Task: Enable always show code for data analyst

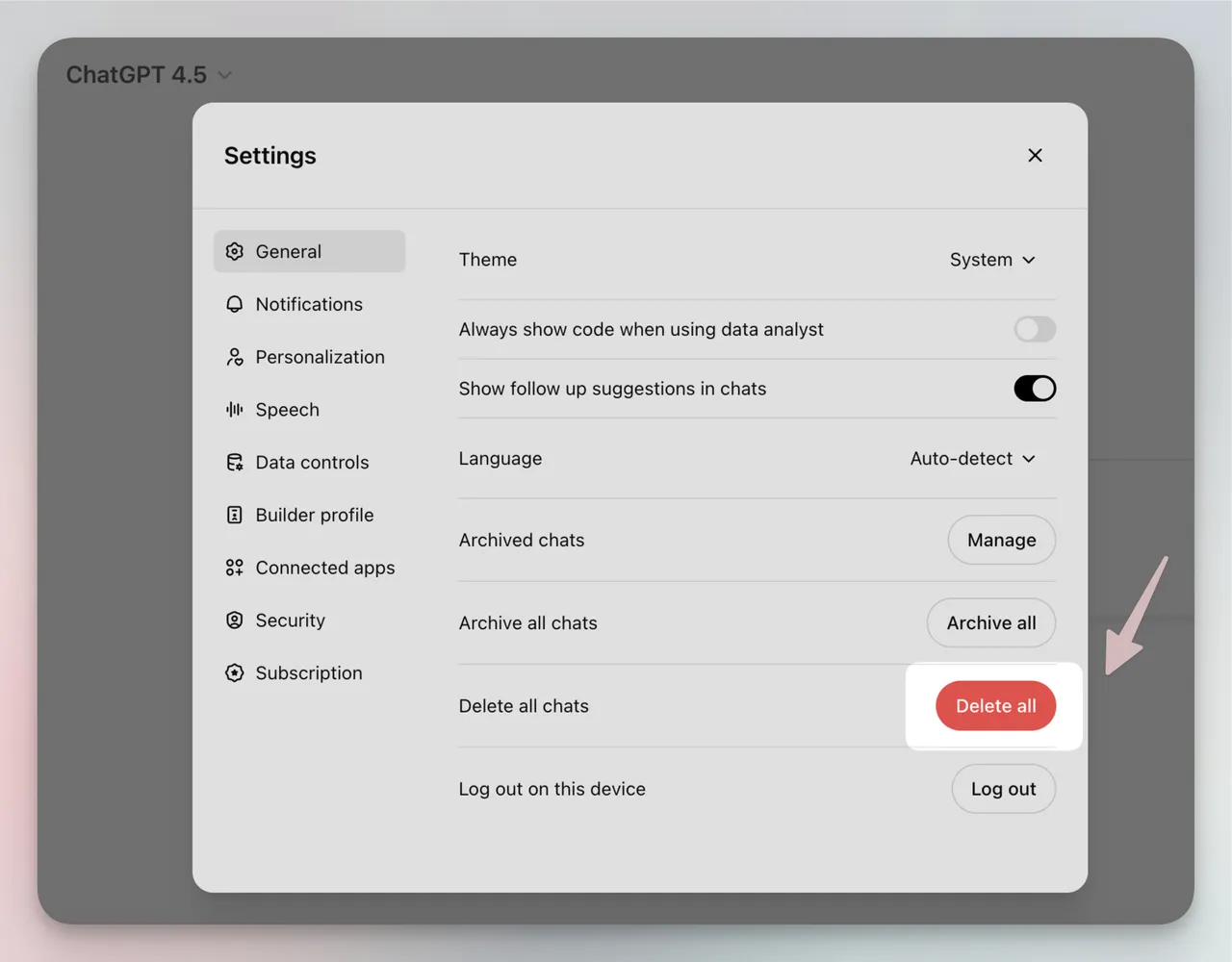Action: [x=1035, y=329]
